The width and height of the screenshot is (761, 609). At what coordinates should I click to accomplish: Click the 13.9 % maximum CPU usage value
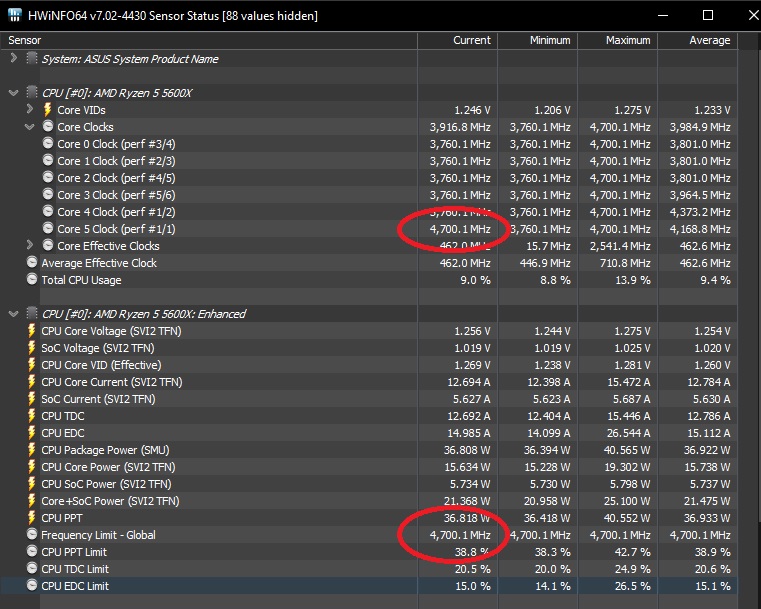[x=632, y=280]
